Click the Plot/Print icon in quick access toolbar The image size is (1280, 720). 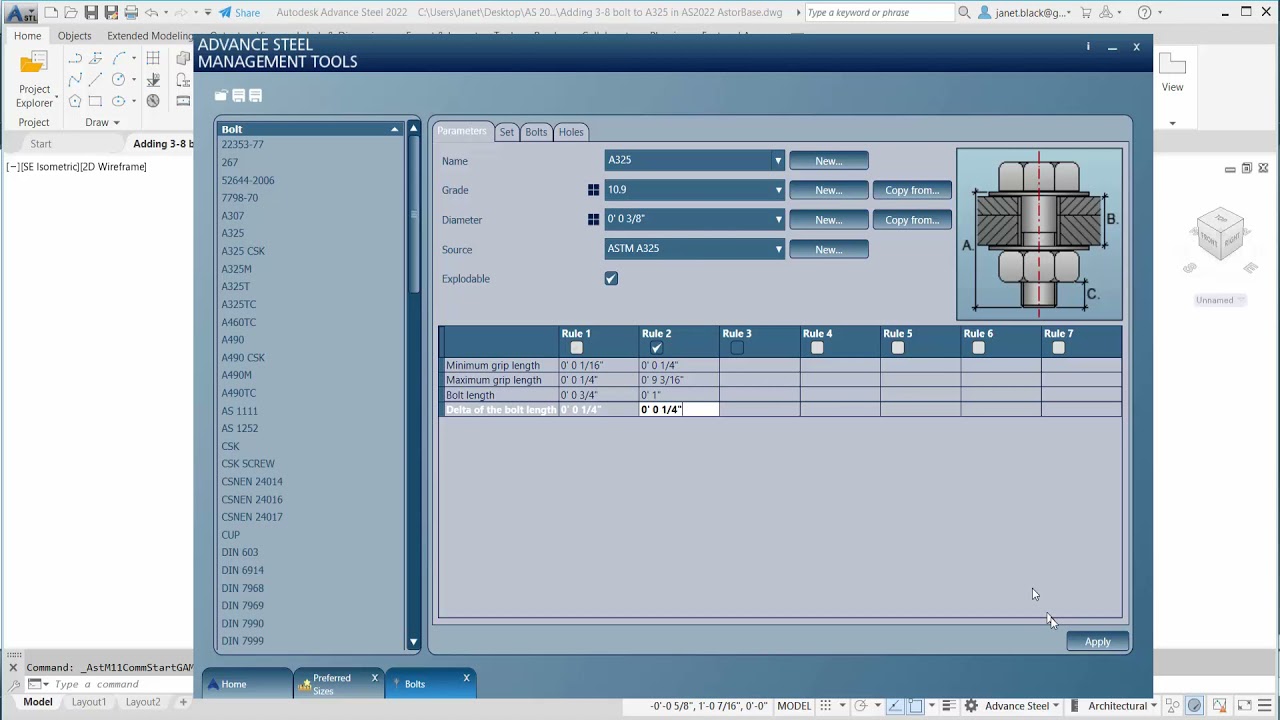coord(131,12)
